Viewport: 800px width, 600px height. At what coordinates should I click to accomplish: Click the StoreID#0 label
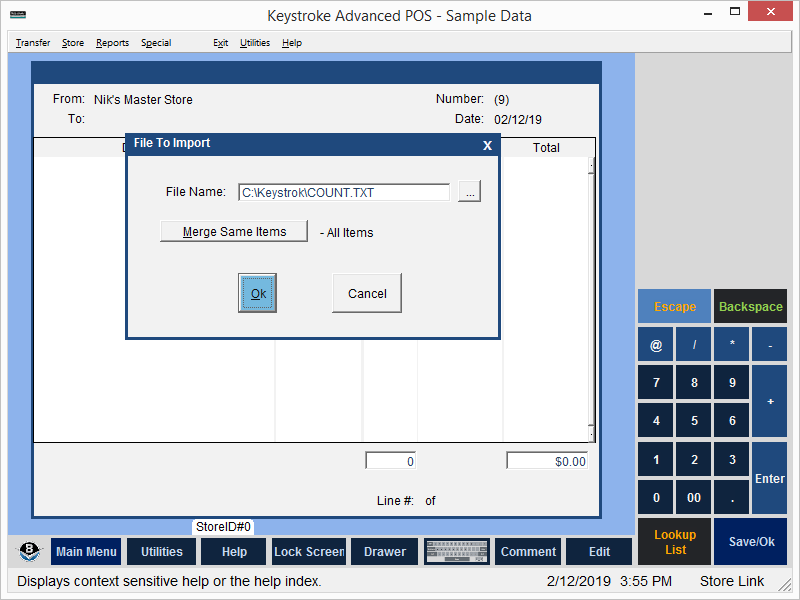click(223, 527)
